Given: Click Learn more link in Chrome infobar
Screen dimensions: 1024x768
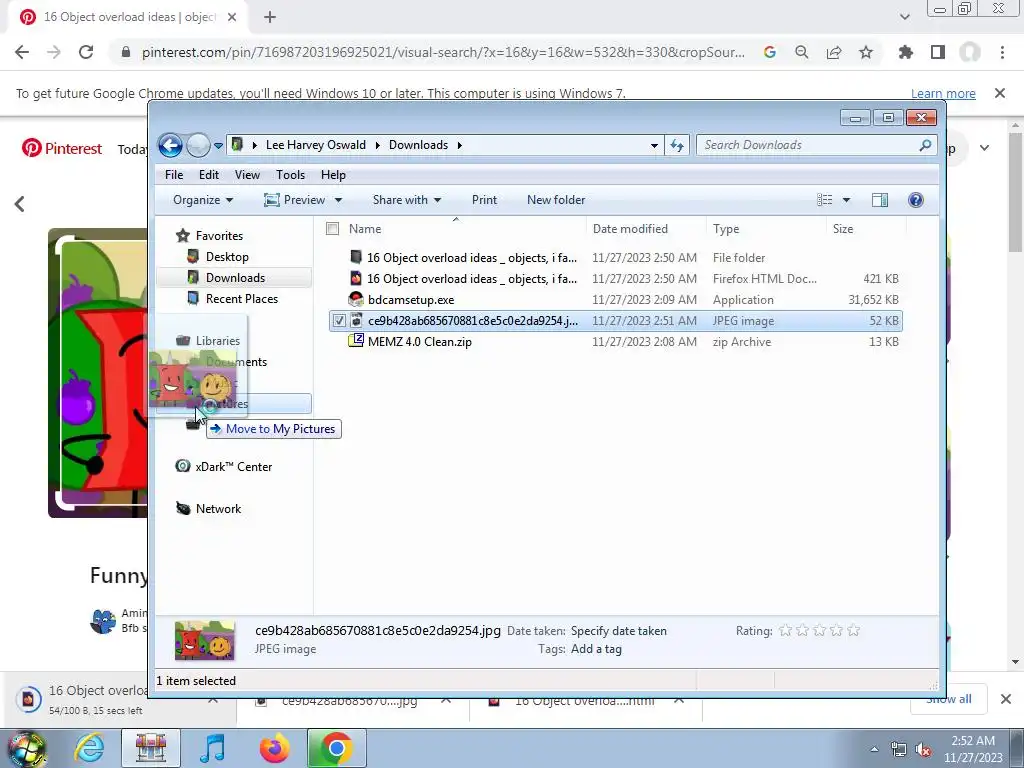Looking at the screenshot, I should [943, 93].
